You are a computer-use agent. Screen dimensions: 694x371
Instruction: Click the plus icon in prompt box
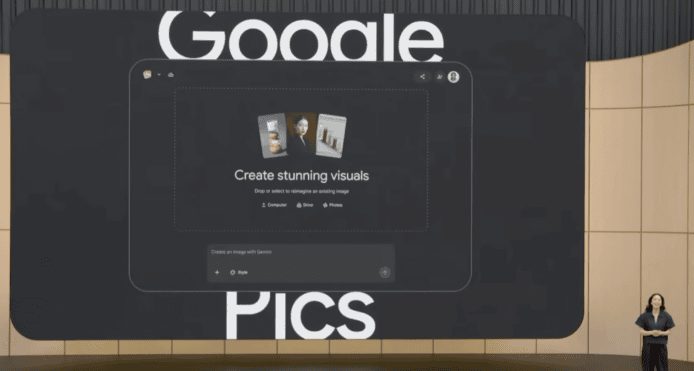pyautogui.click(x=217, y=272)
